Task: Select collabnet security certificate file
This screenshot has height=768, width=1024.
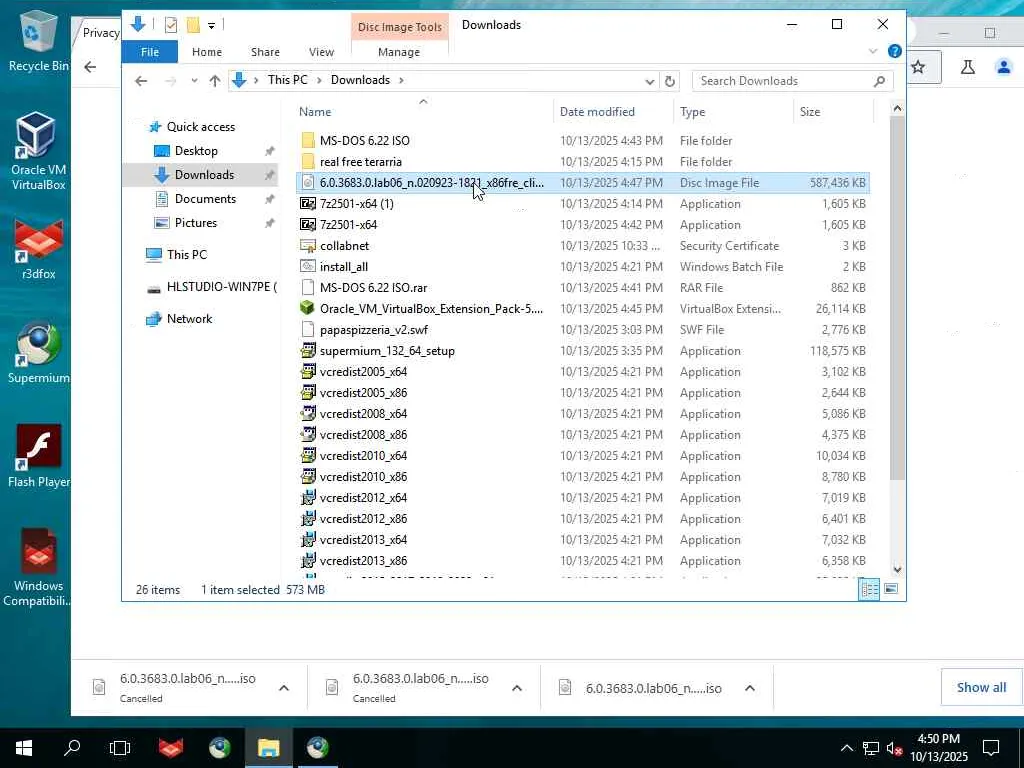Action: pyautogui.click(x=583, y=246)
